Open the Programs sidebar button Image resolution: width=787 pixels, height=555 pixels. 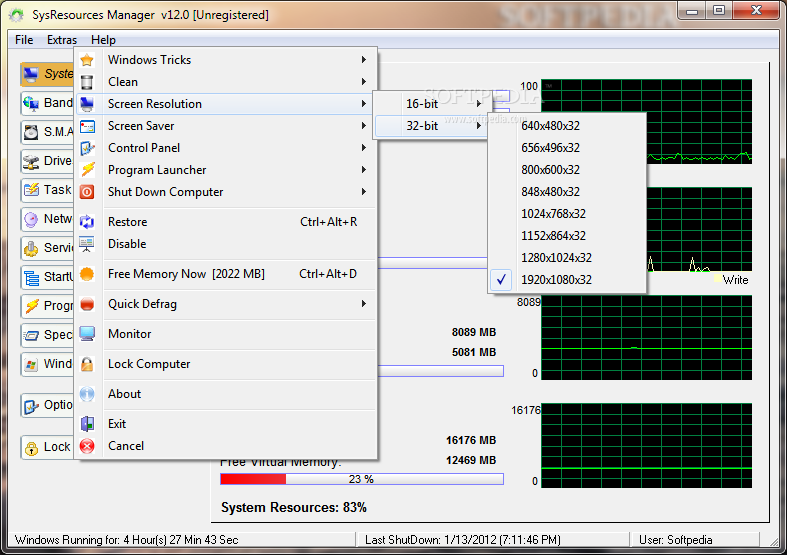click(47, 306)
